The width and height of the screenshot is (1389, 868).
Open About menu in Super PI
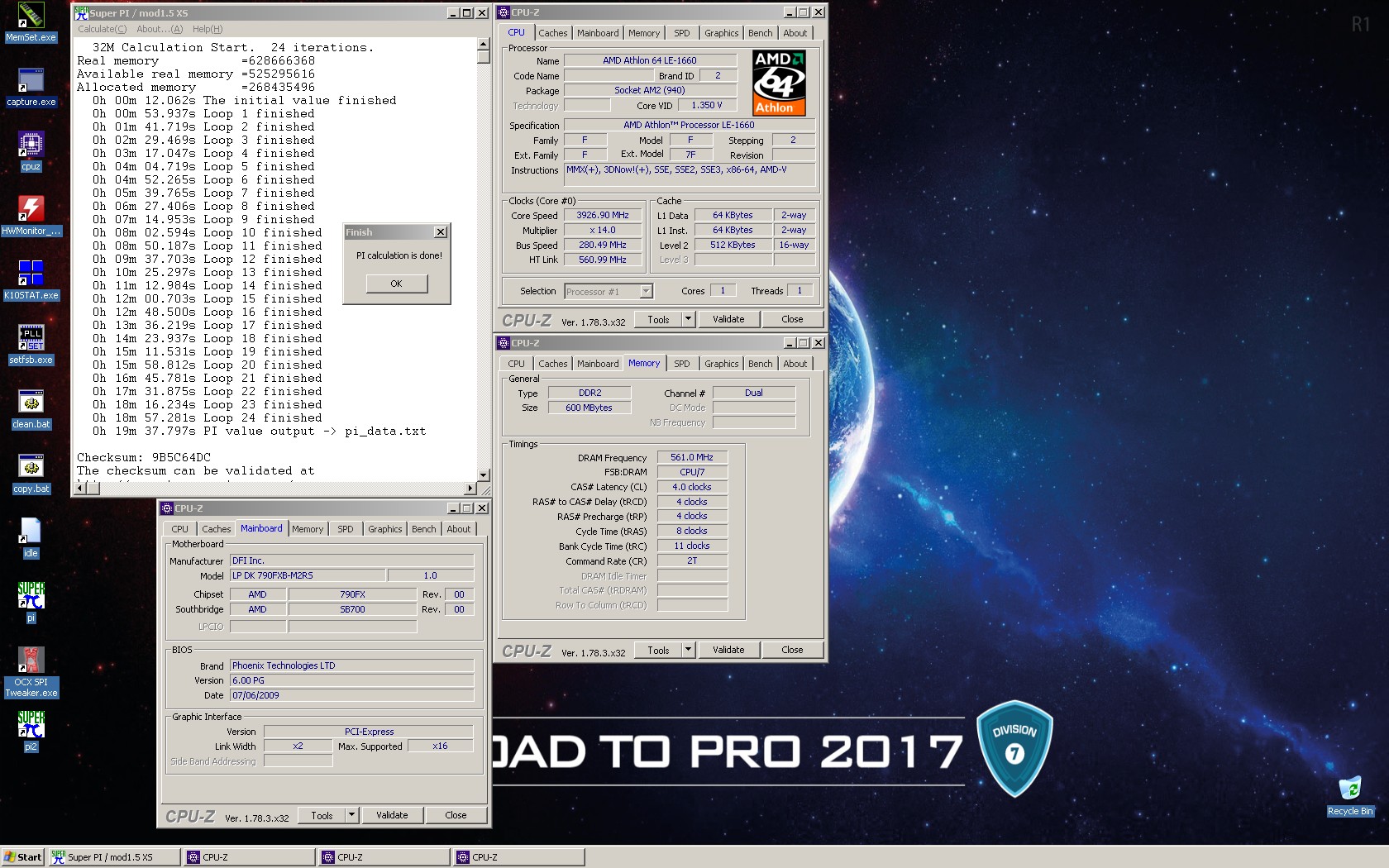[x=160, y=29]
